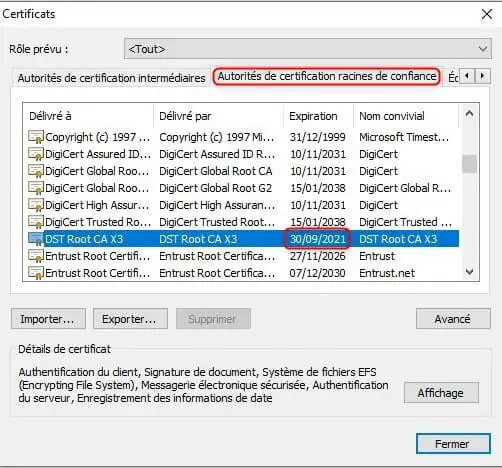The width and height of the screenshot is (502, 468).
Task: Switch to Autorités de certification intermédiaires tab
Action: [111, 78]
